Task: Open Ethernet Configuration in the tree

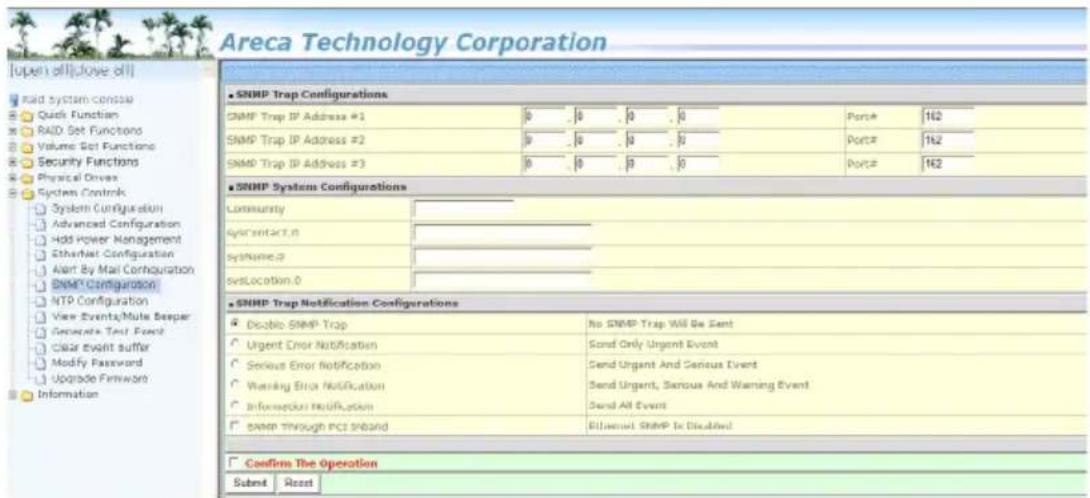Action: [x=113, y=255]
